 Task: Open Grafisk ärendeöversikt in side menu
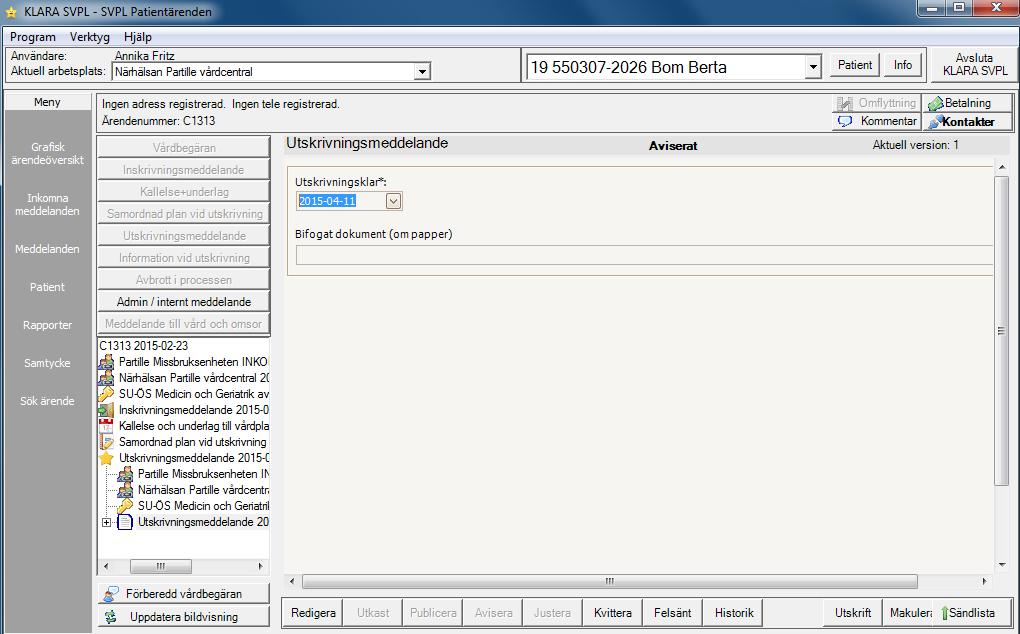pos(47,153)
